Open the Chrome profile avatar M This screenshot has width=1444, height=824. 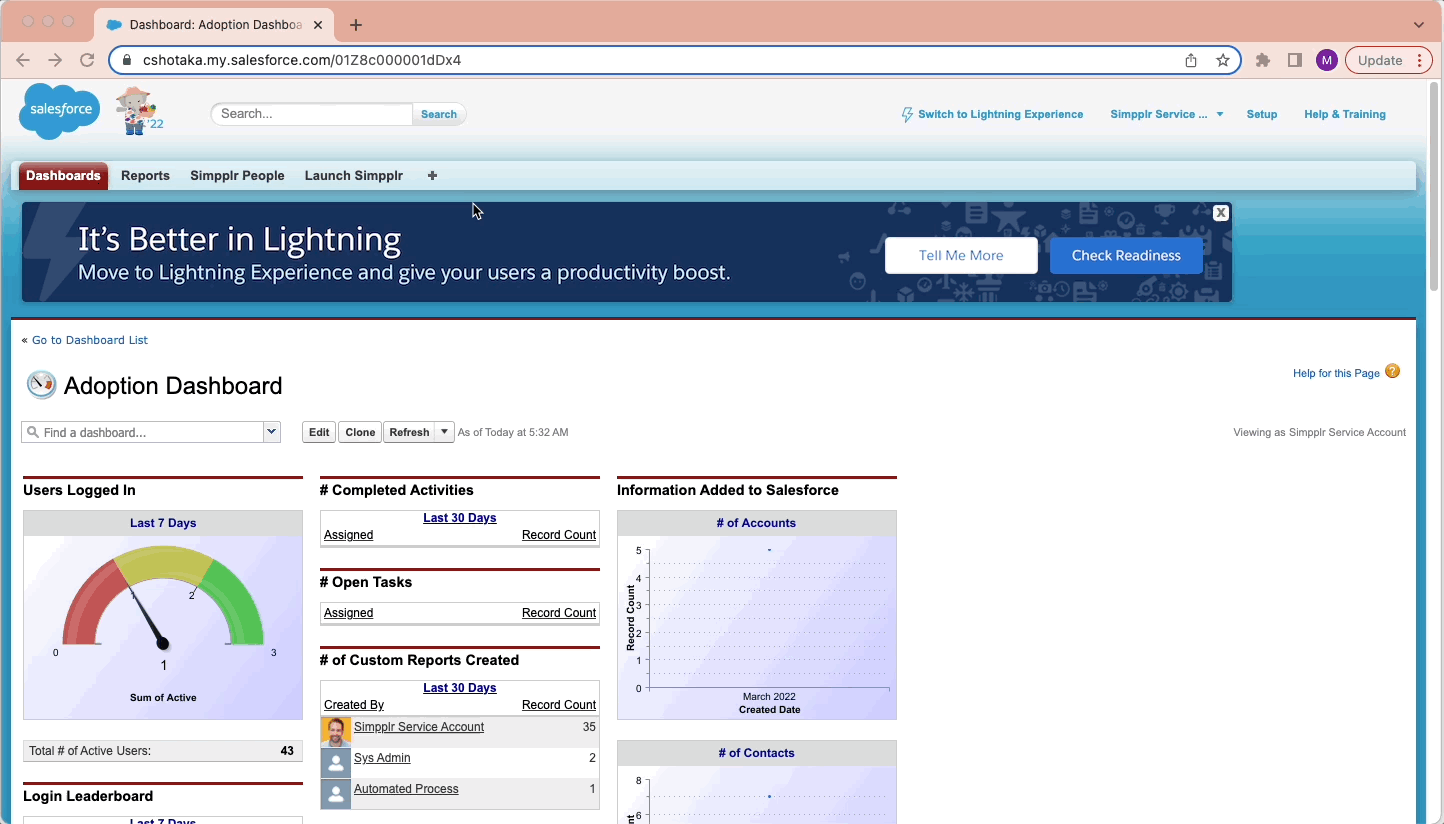[1327, 60]
